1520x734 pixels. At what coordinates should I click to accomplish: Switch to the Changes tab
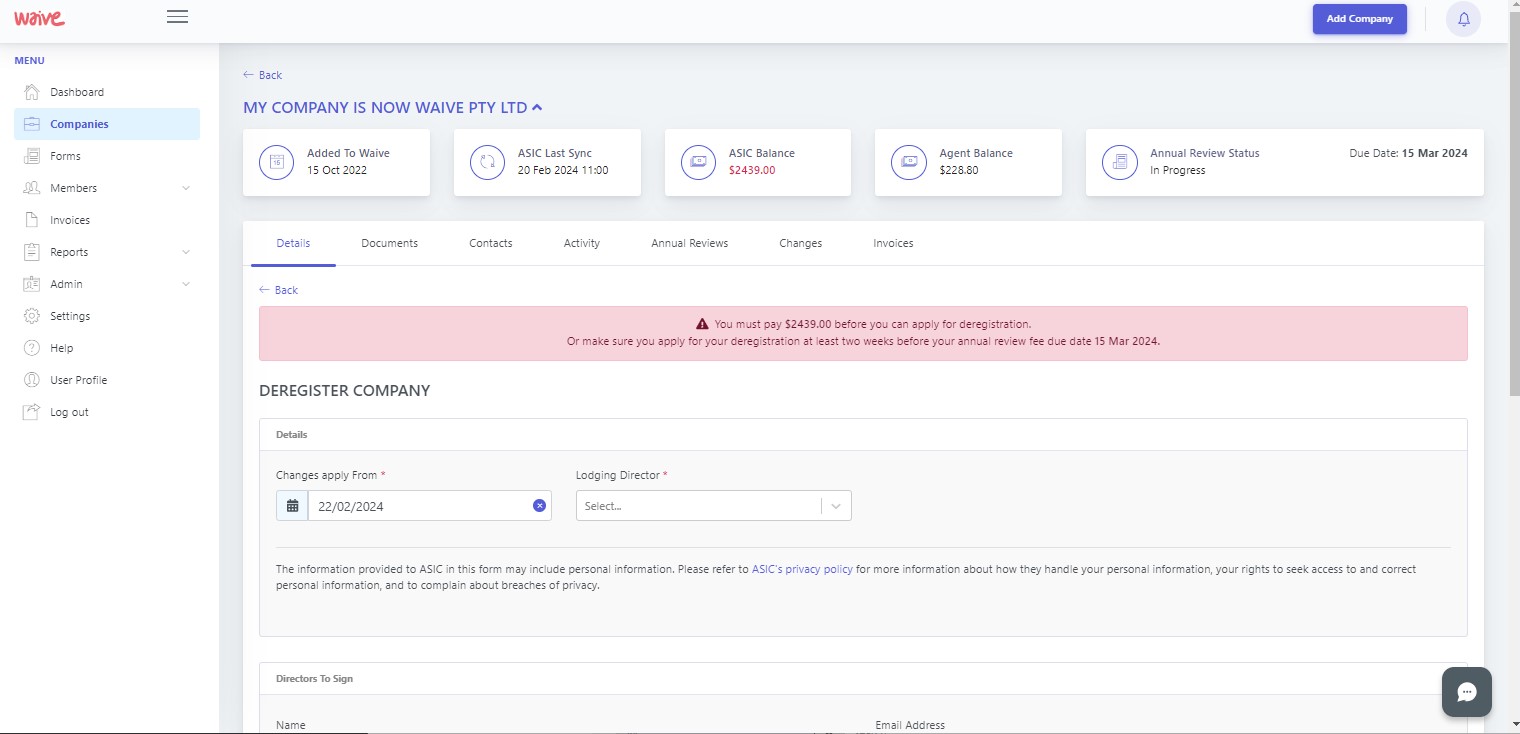pyautogui.click(x=801, y=243)
